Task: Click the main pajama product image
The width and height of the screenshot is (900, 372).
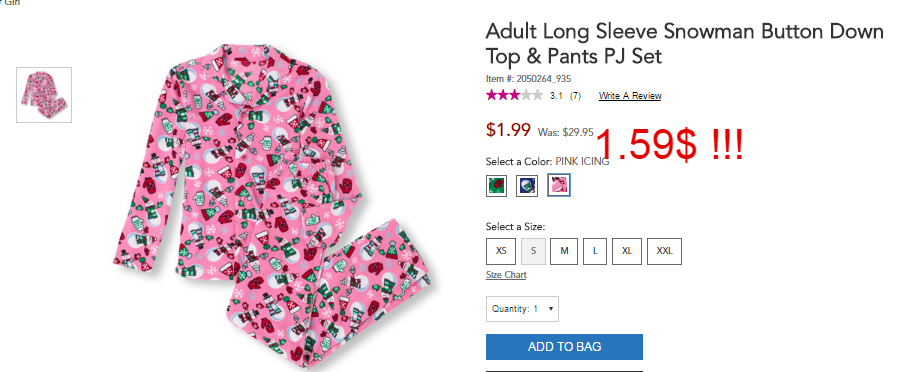Action: 272,207
